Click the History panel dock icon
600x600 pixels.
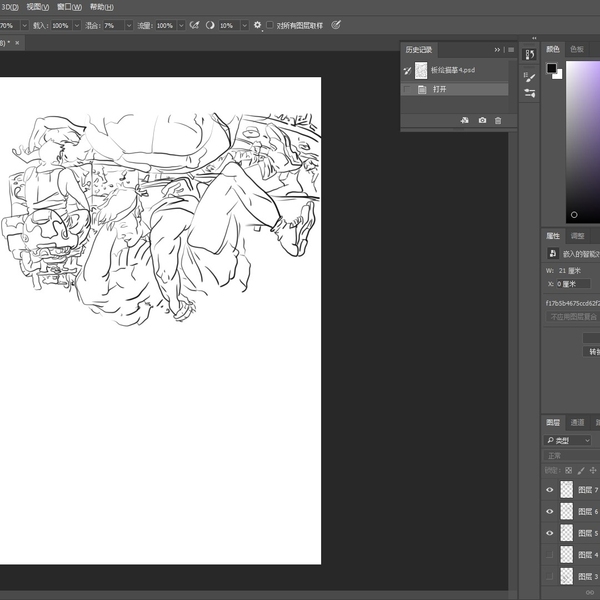point(530,55)
